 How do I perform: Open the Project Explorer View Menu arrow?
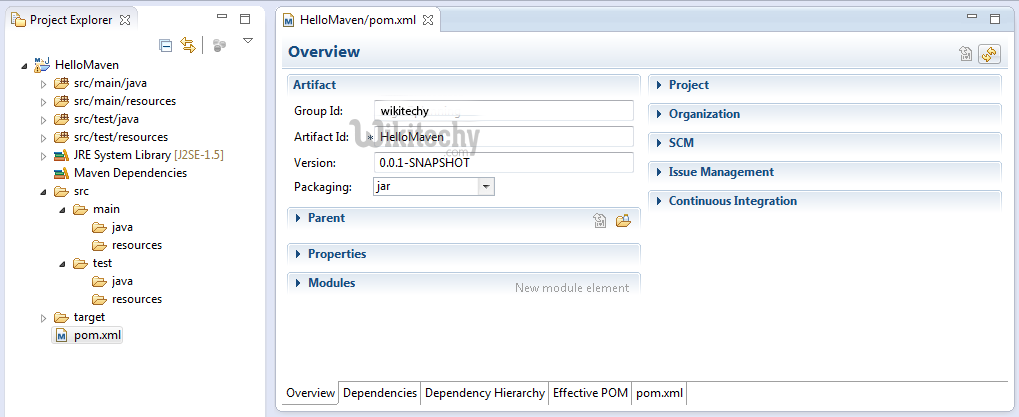pyautogui.click(x=248, y=41)
